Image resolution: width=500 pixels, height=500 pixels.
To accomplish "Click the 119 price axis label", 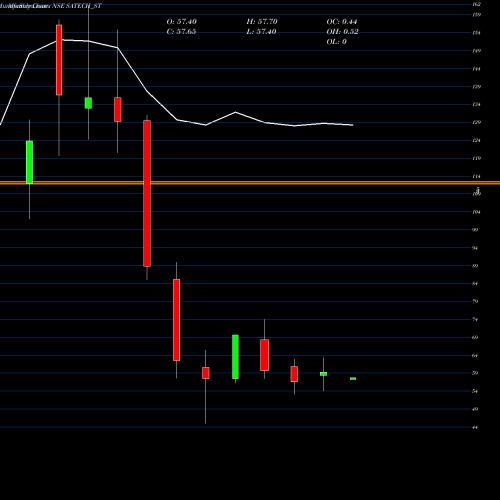I will (x=476, y=158).
